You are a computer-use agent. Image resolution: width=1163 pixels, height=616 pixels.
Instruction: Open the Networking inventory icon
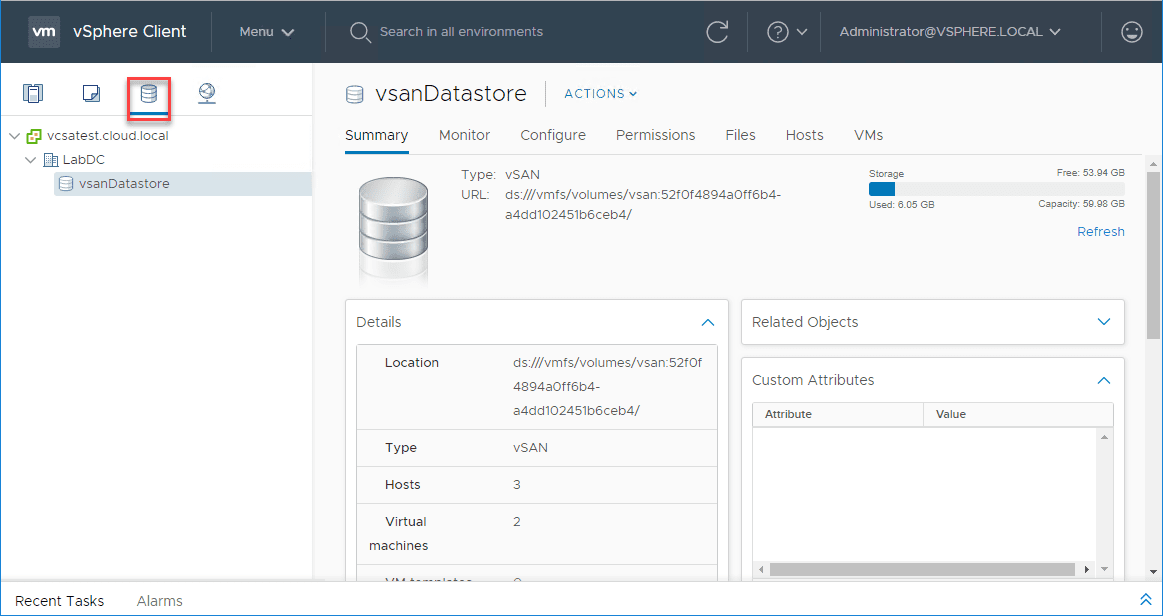207,94
